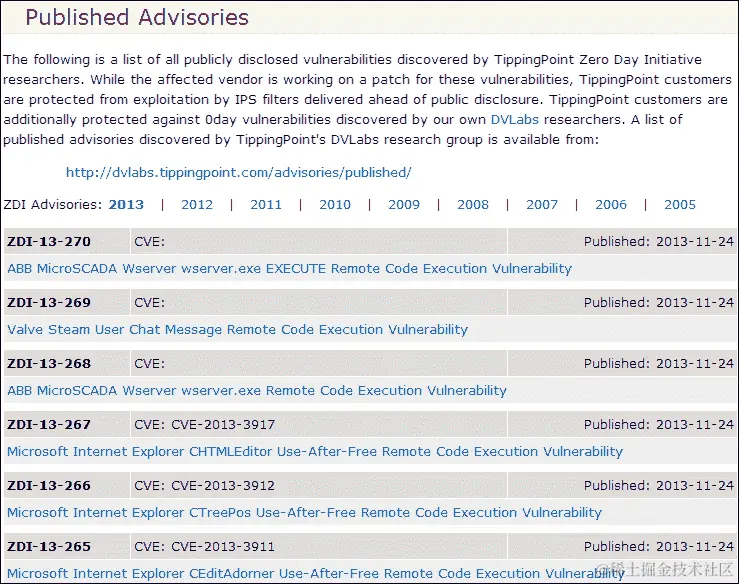Viewport: 739px width, 584px height.
Task: Open Internet Explorer CEditAdorner Use-After-Free advisory
Action: click(316, 574)
